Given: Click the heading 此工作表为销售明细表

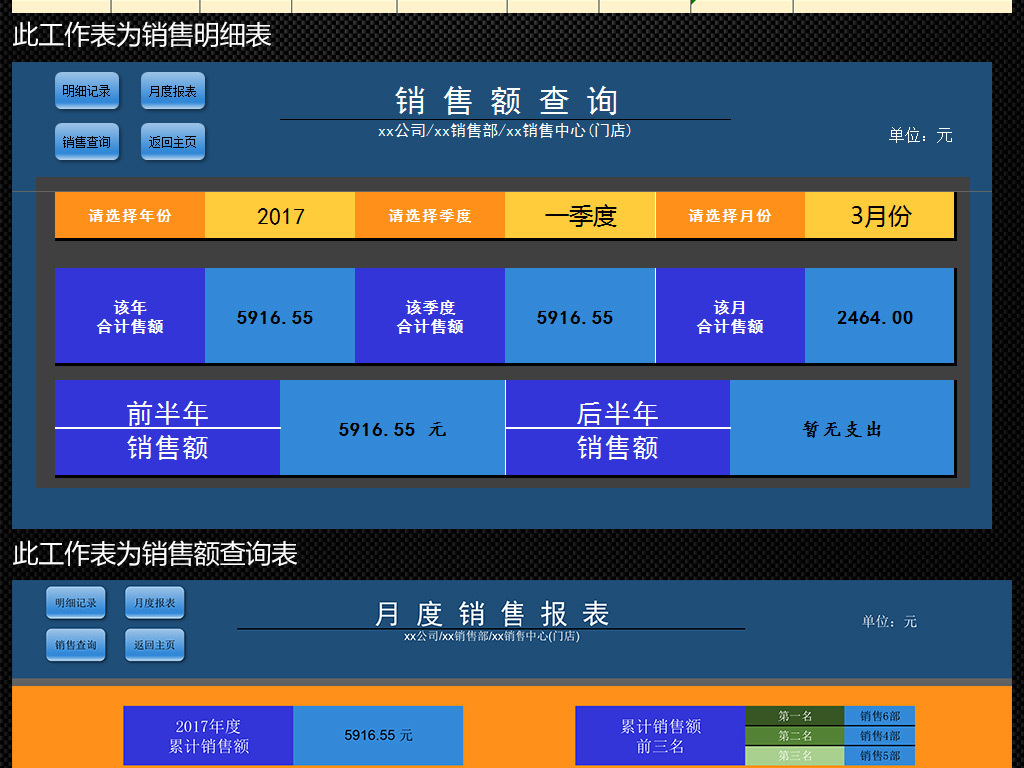Looking at the screenshot, I should pyautogui.click(x=142, y=35).
